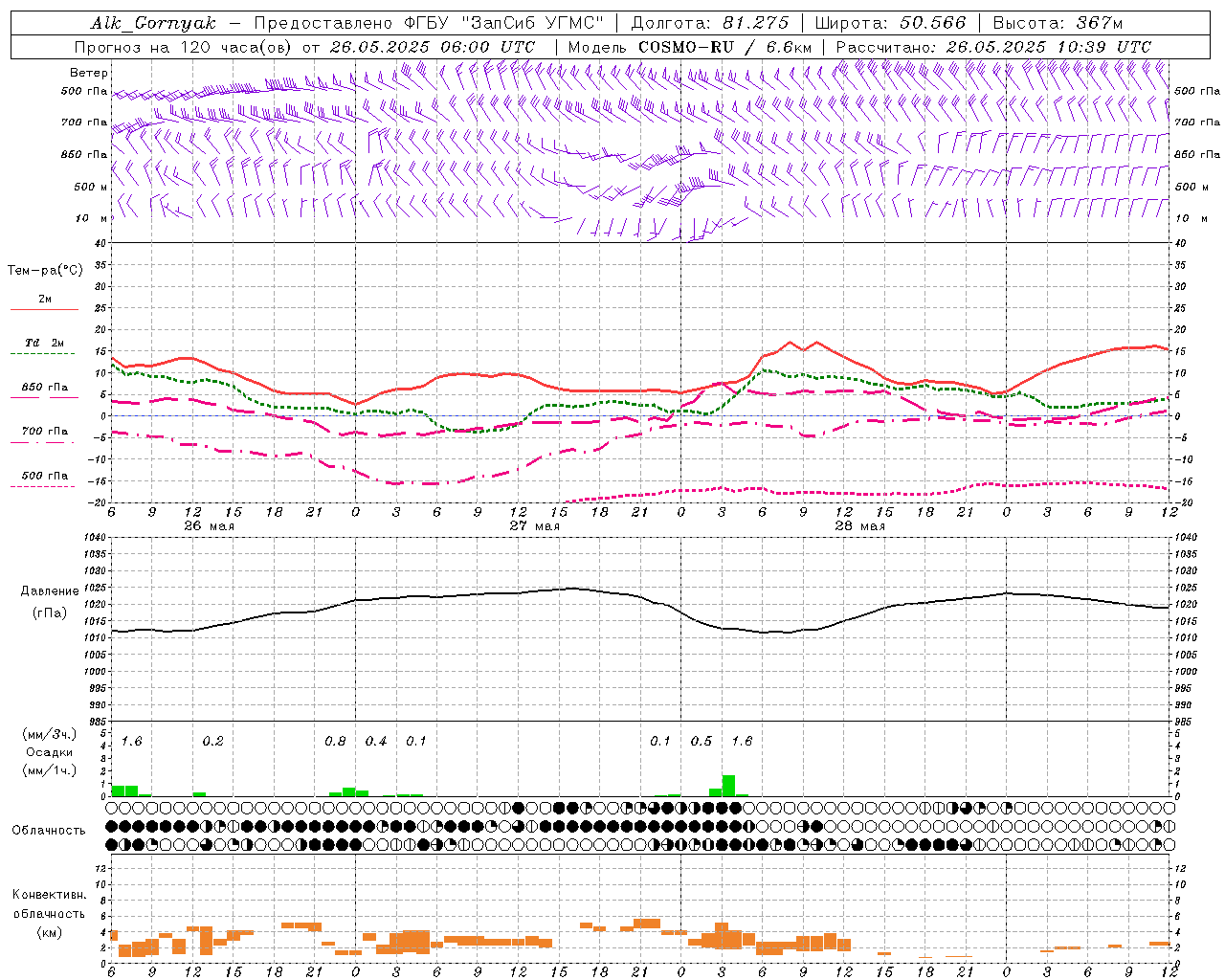1225x980 pixels.
Task: Click the Высота: 367м value
Action: pos(1058,23)
